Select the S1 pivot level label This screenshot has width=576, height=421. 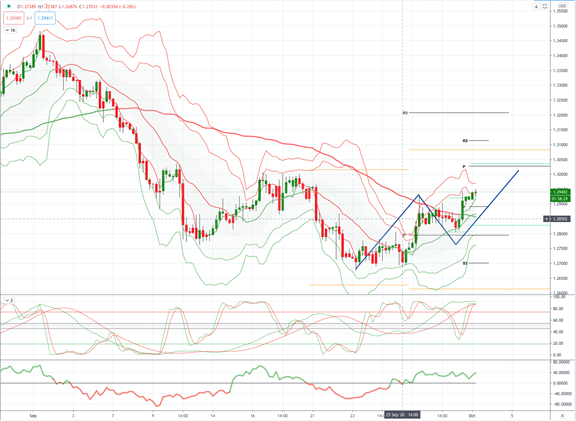465,263
